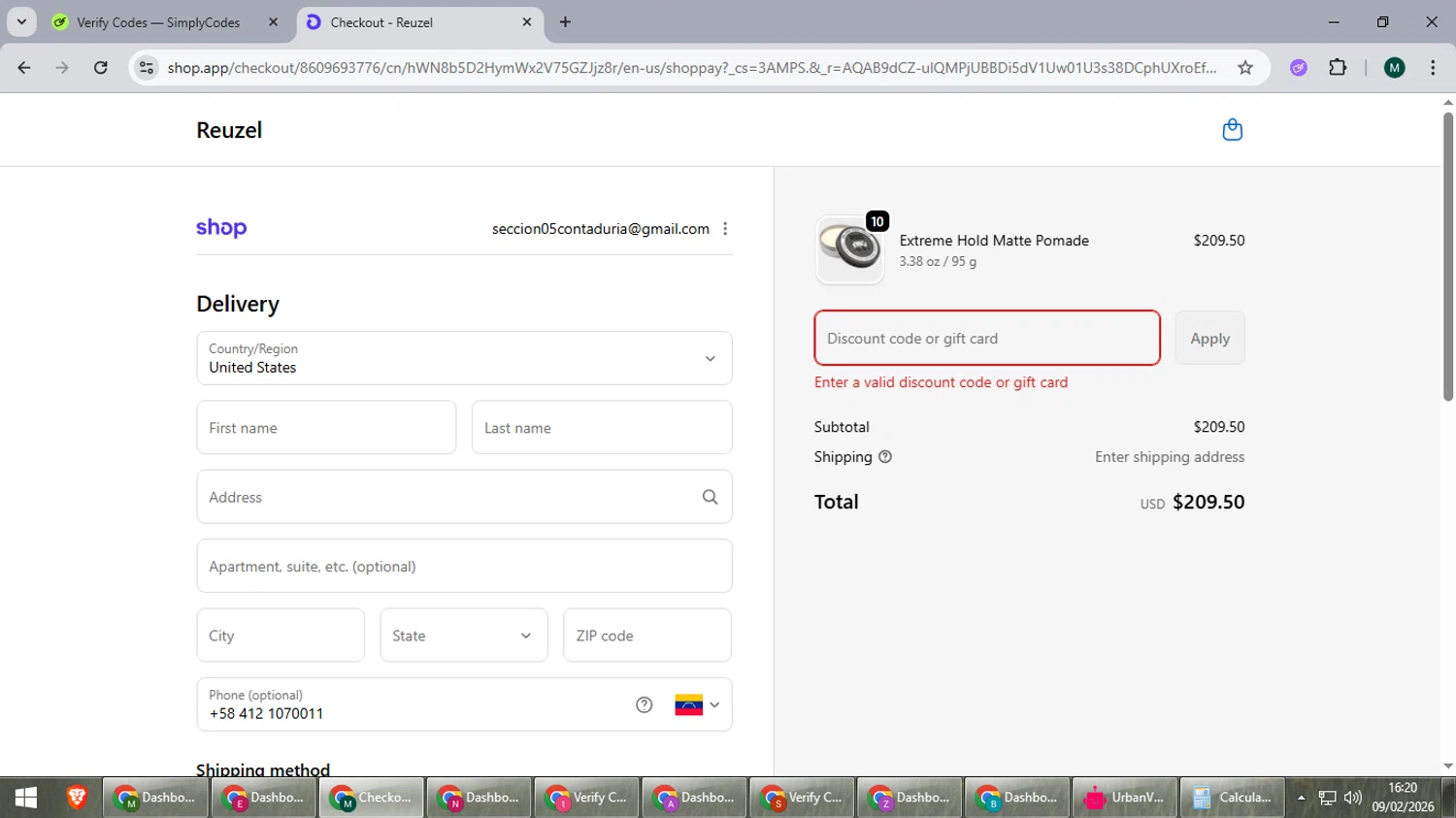Click the Reuzel store name link
Viewport: 1456px width, 818px height.
click(229, 130)
